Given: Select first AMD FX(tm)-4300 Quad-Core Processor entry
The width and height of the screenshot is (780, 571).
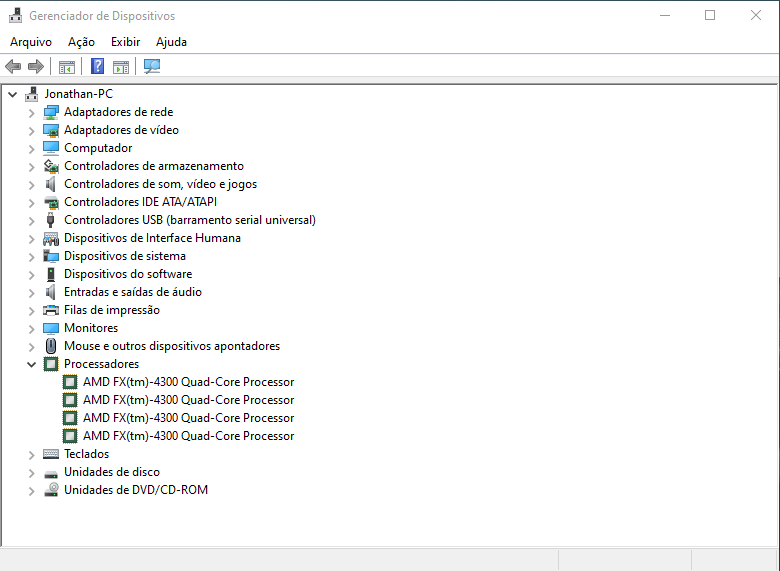Looking at the screenshot, I should 189,382.
